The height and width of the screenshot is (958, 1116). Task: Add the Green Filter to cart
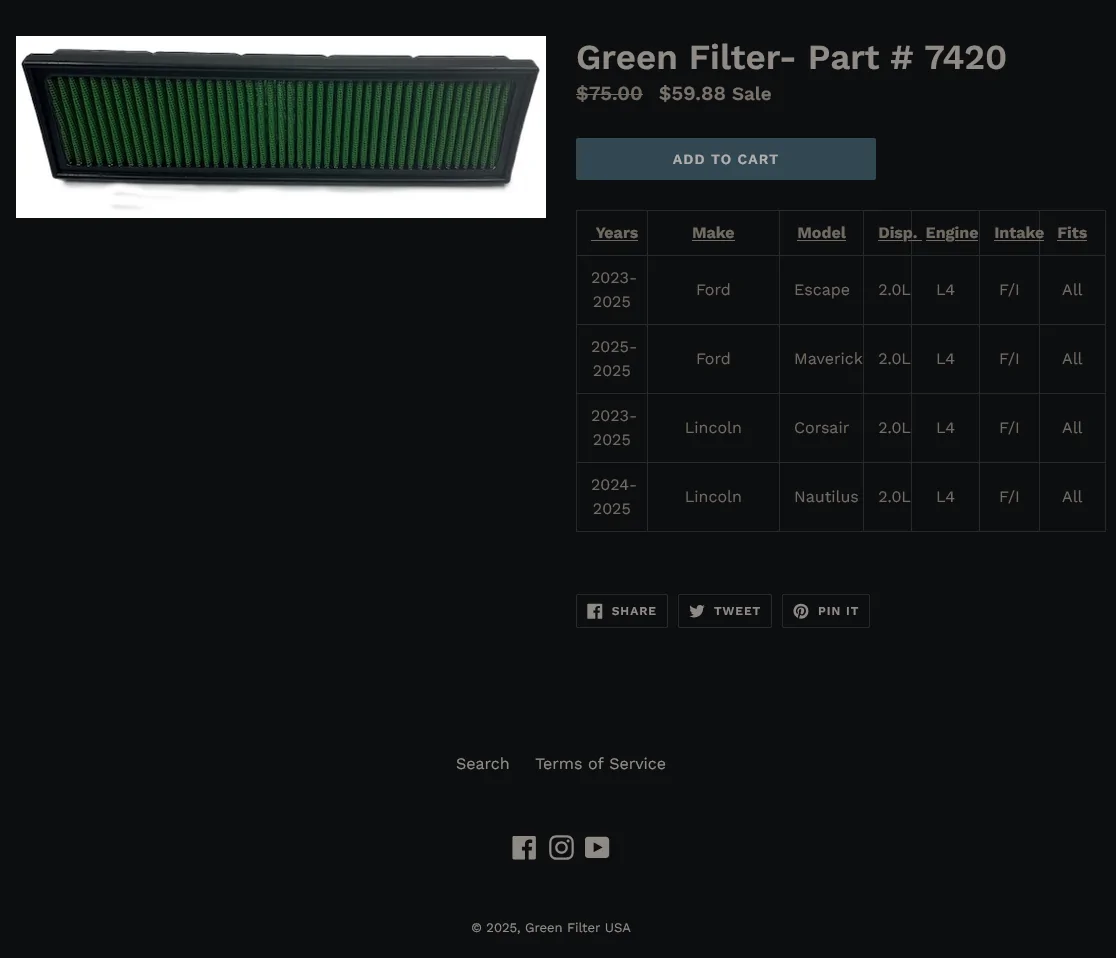[x=726, y=159]
